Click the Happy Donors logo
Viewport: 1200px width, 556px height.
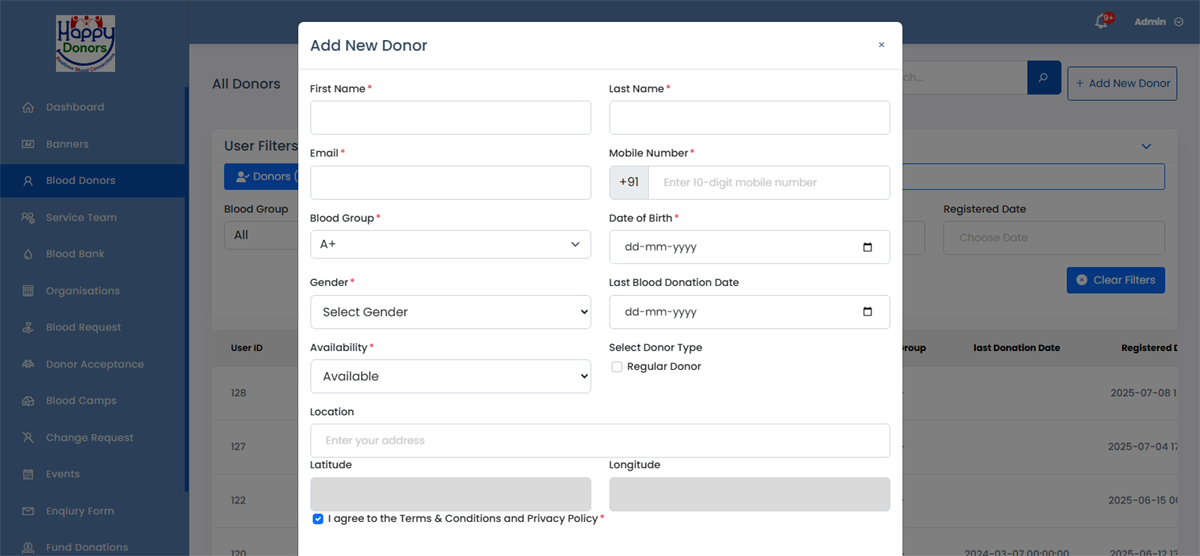pyautogui.click(x=85, y=43)
